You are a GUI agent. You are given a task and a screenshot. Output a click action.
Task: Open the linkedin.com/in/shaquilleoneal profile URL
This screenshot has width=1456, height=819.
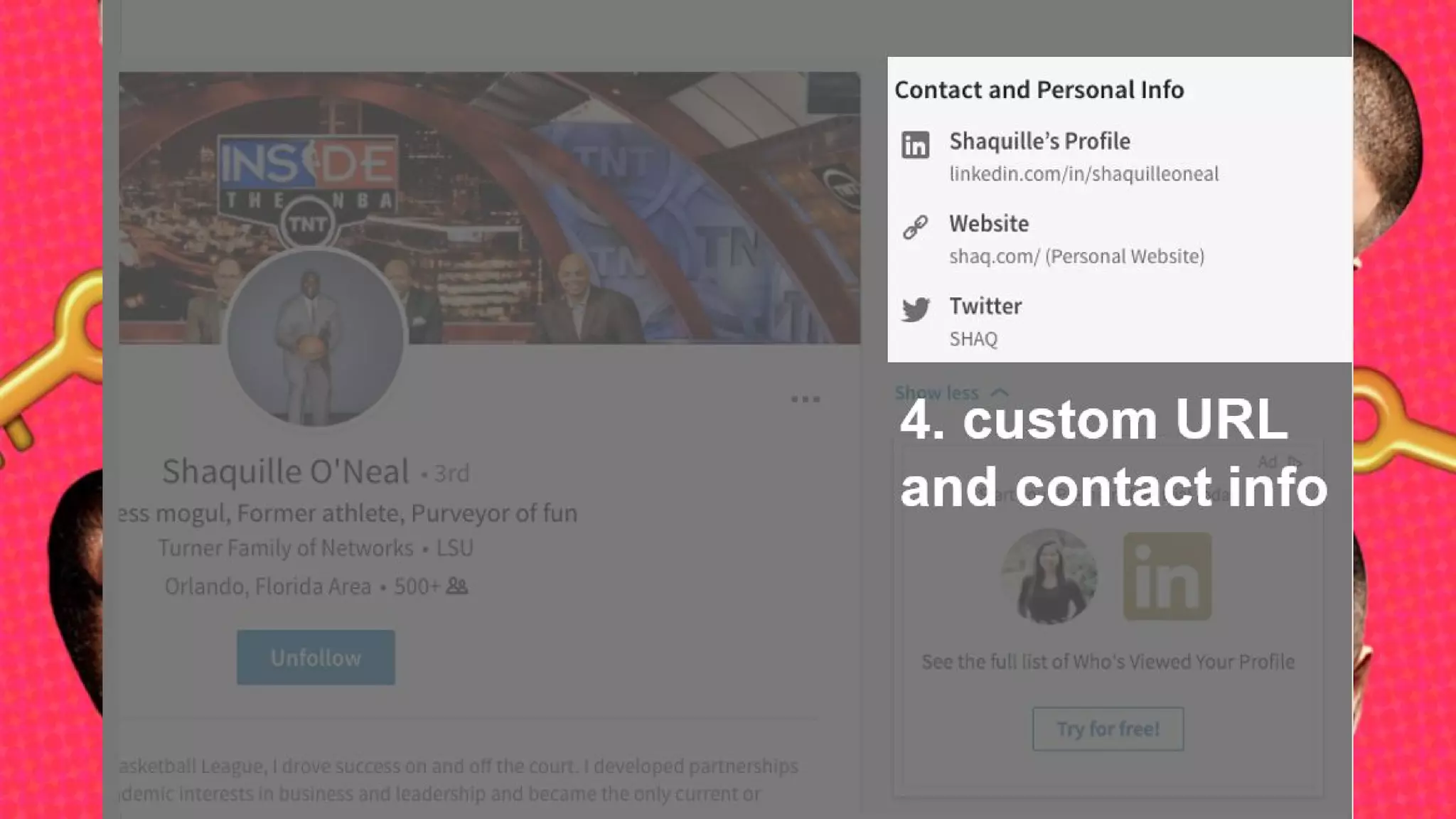(1083, 174)
